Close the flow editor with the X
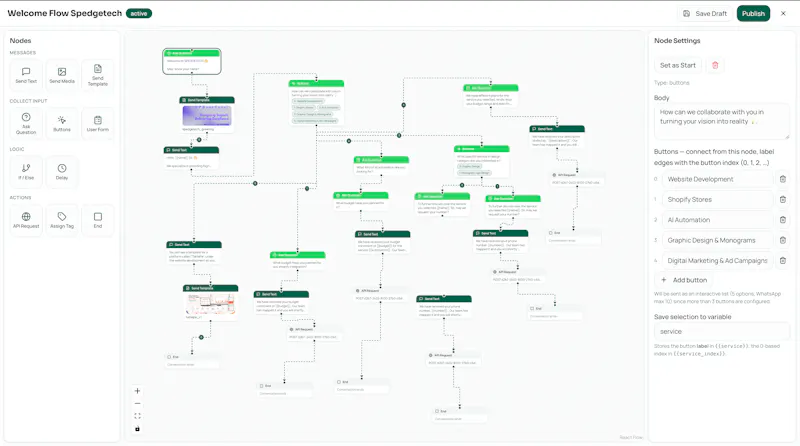800x446 pixels. 783,14
